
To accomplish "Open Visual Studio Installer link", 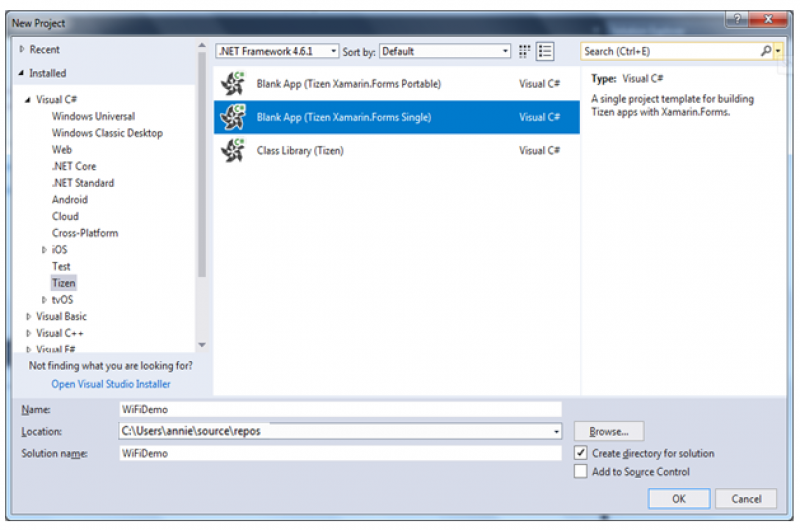I will (x=111, y=384).
